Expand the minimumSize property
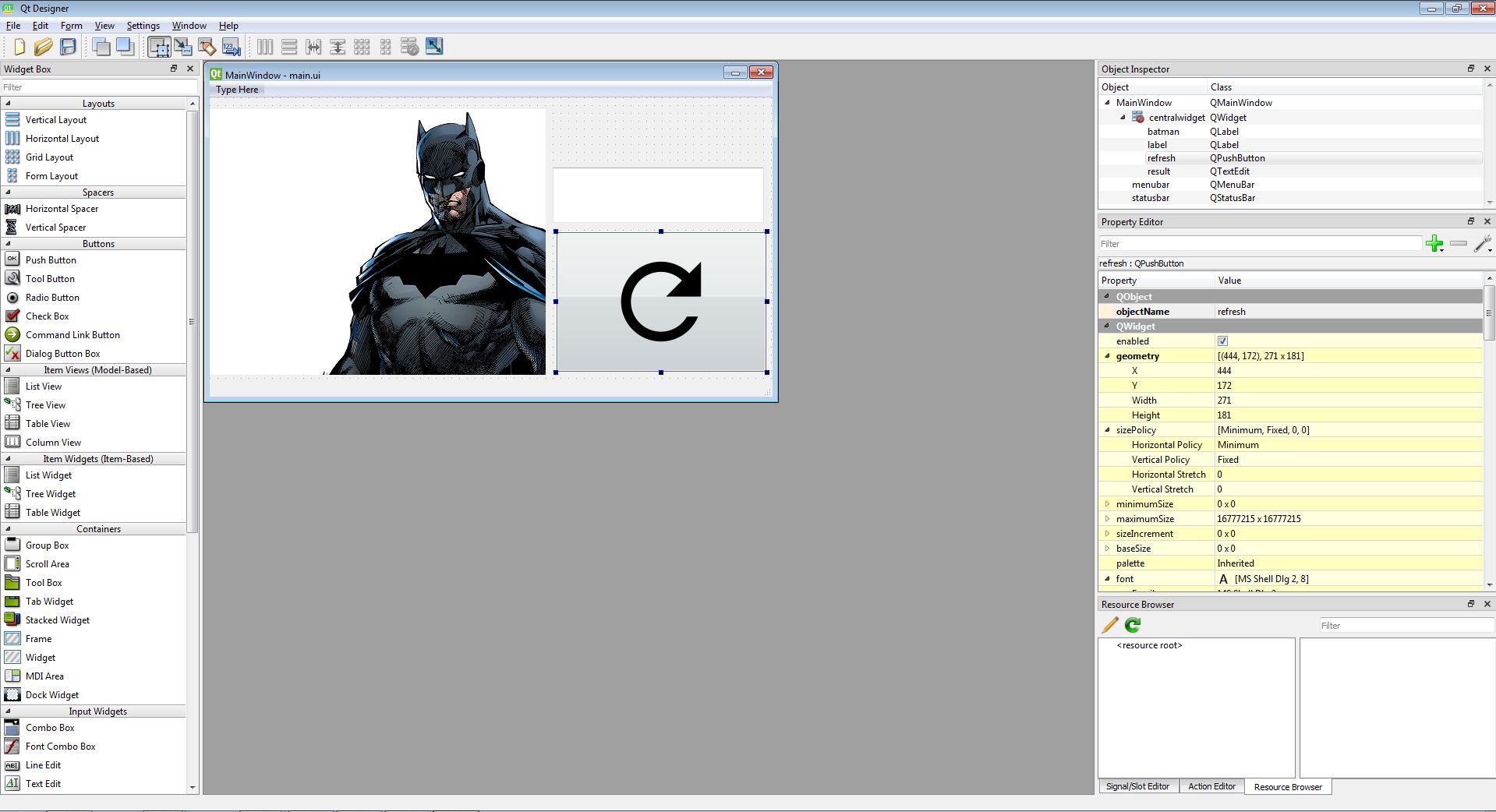 click(x=1107, y=504)
